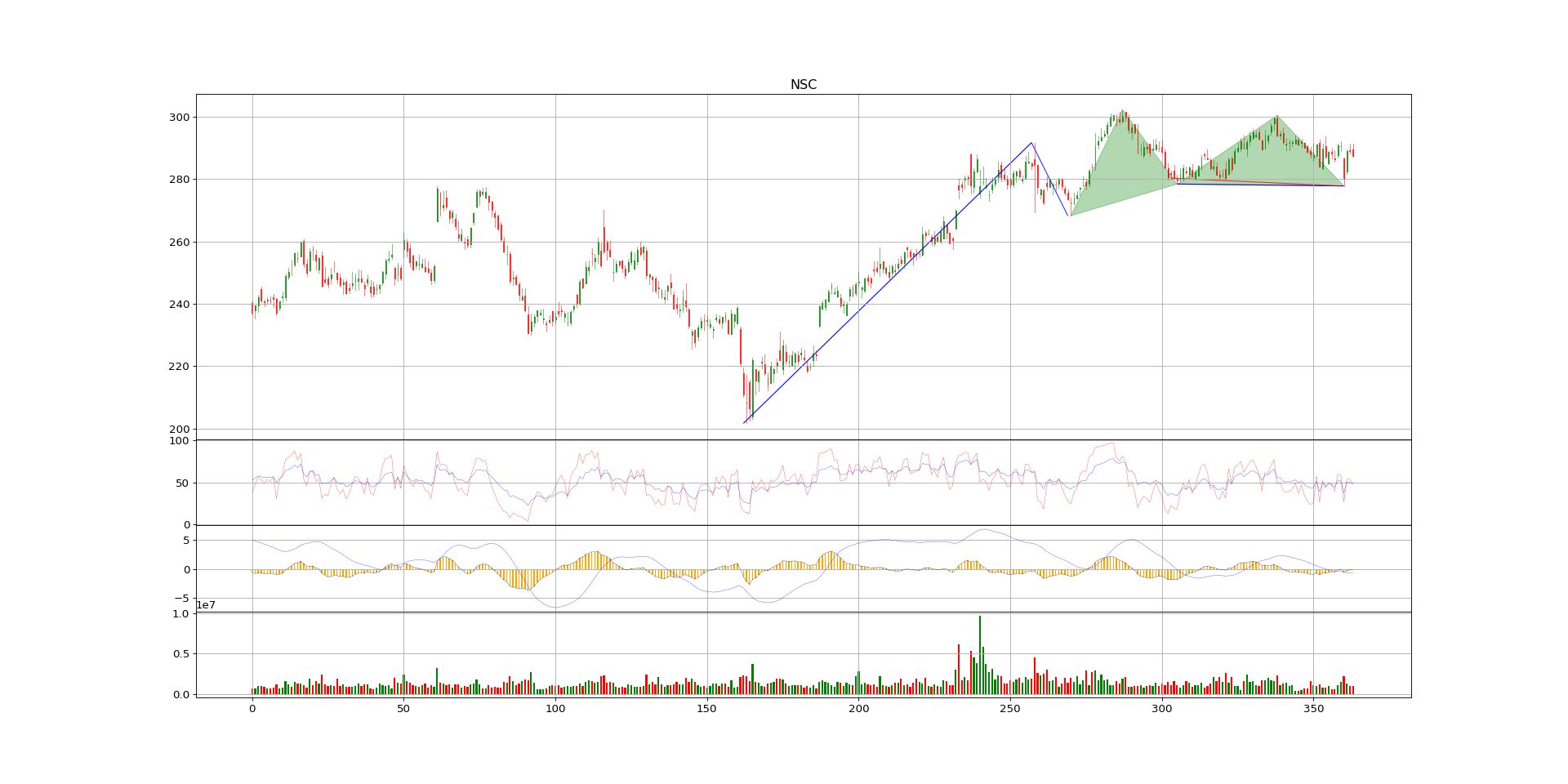The width and height of the screenshot is (1568, 784).
Task: Click the peak of the blue trendline
Action: 1031,143
